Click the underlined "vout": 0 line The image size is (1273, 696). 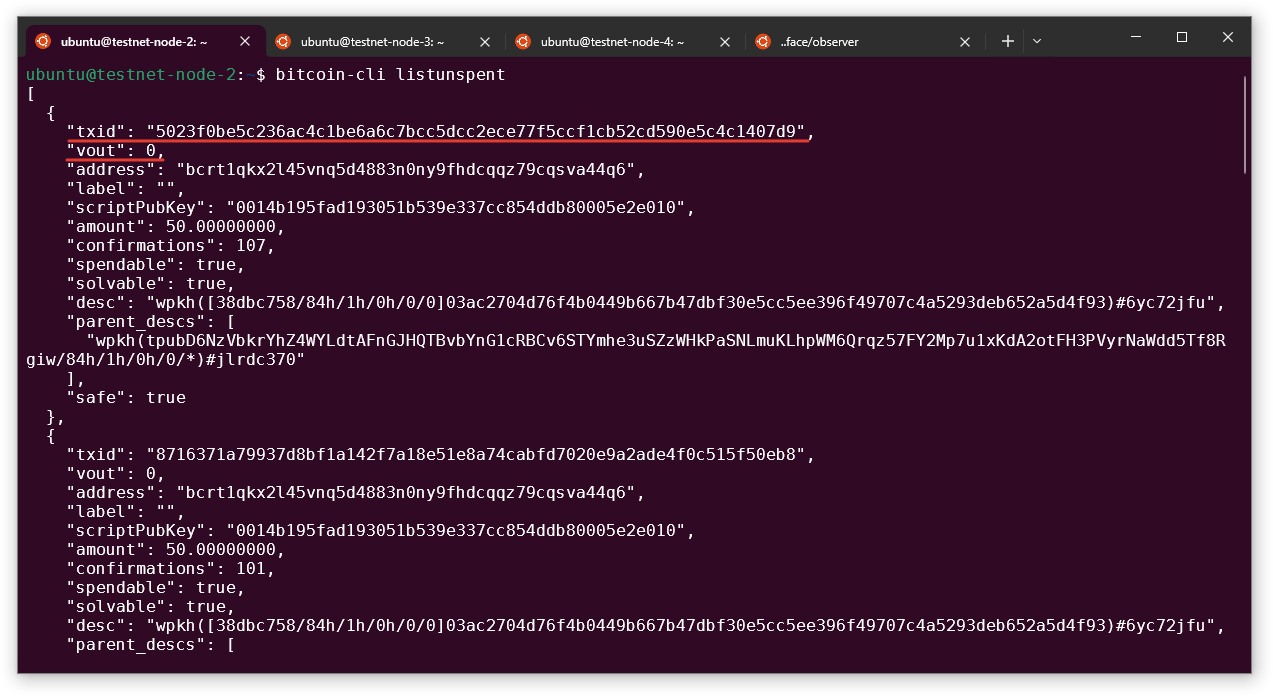point(115,150)
